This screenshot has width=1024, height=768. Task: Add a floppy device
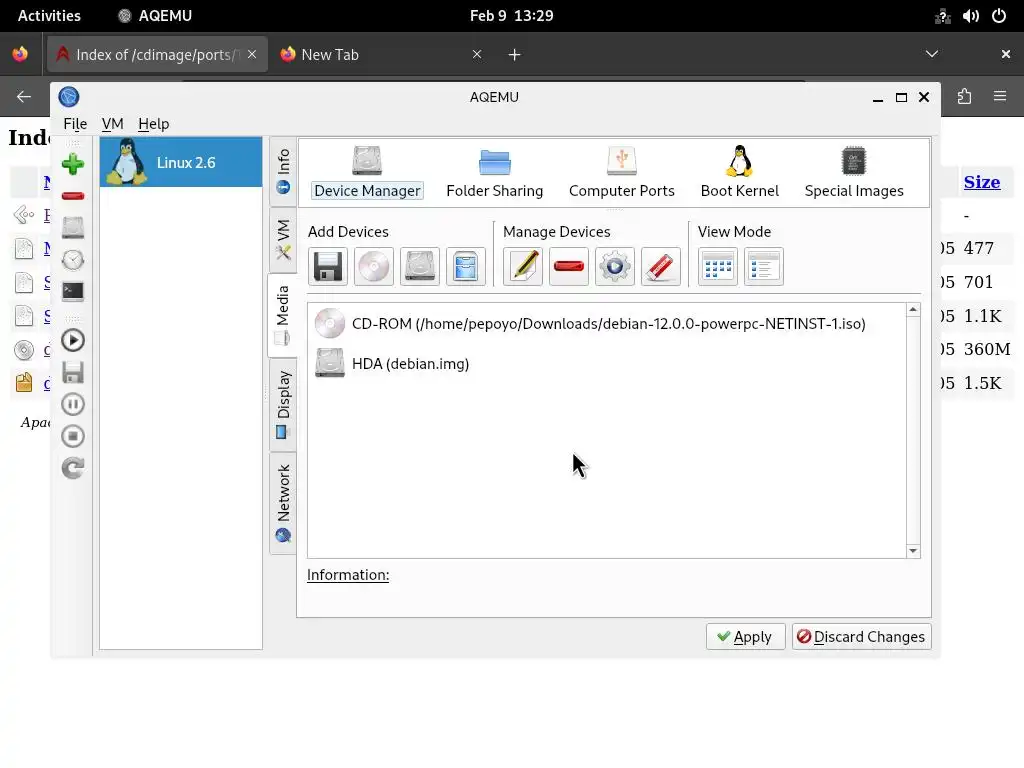pos(328,266)
